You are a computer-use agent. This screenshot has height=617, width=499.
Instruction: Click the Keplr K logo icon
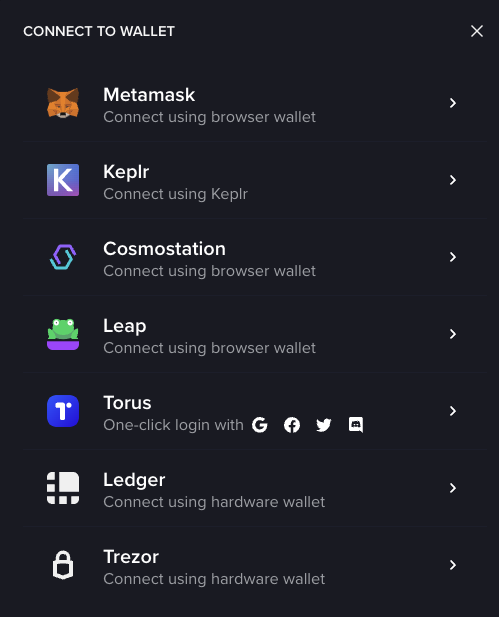click(63, 180)
